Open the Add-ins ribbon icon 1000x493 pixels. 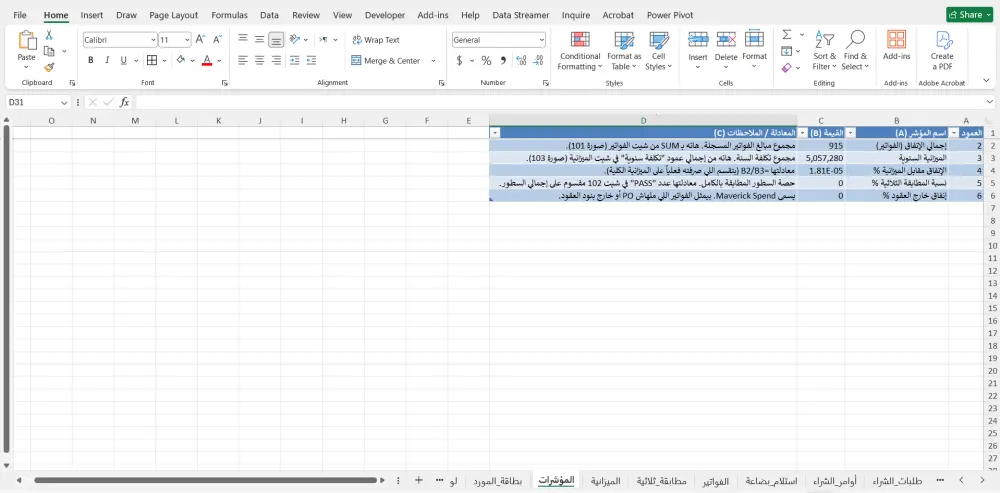(x=896, y=47)
